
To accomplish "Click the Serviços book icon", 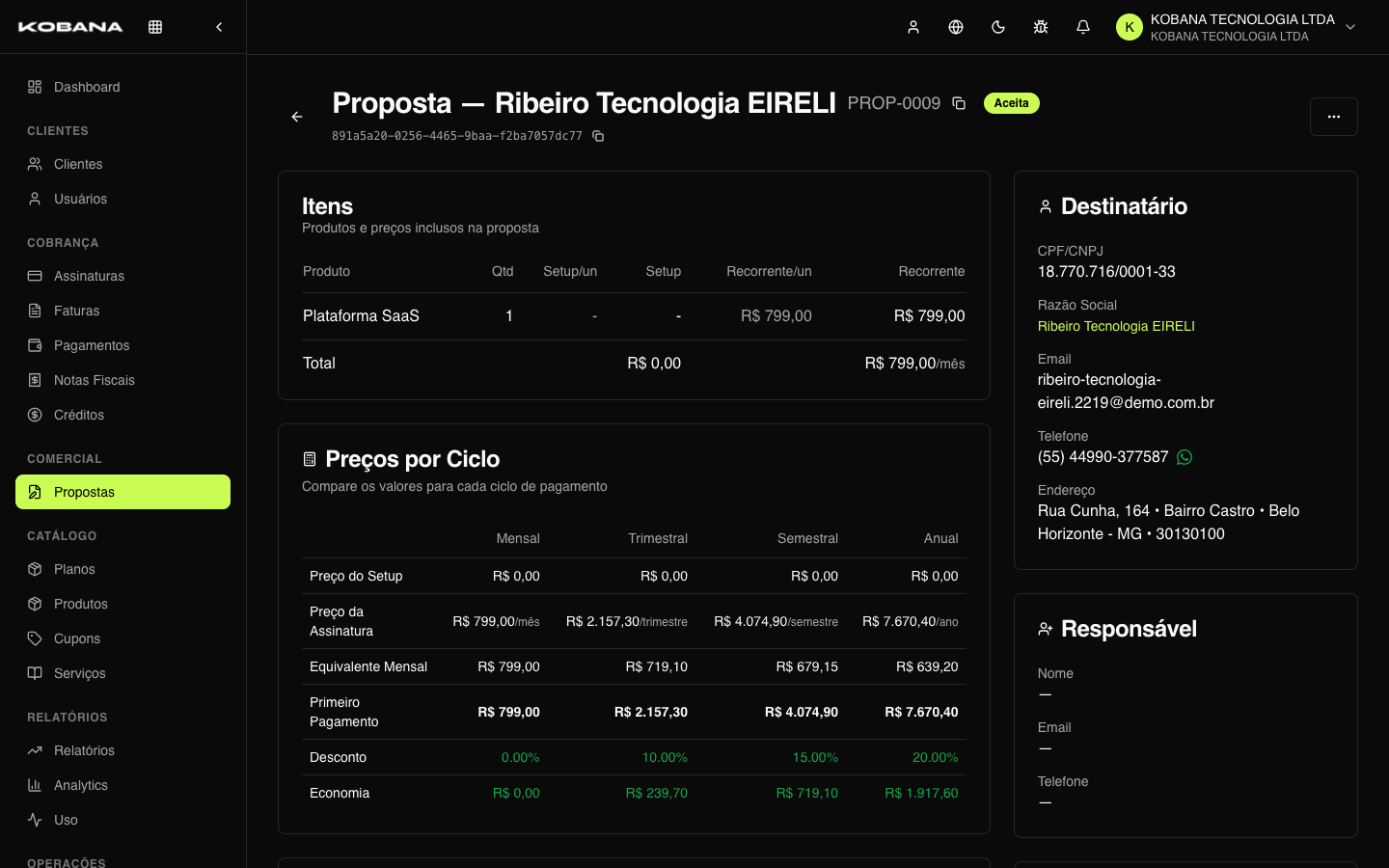I will 35,673.
